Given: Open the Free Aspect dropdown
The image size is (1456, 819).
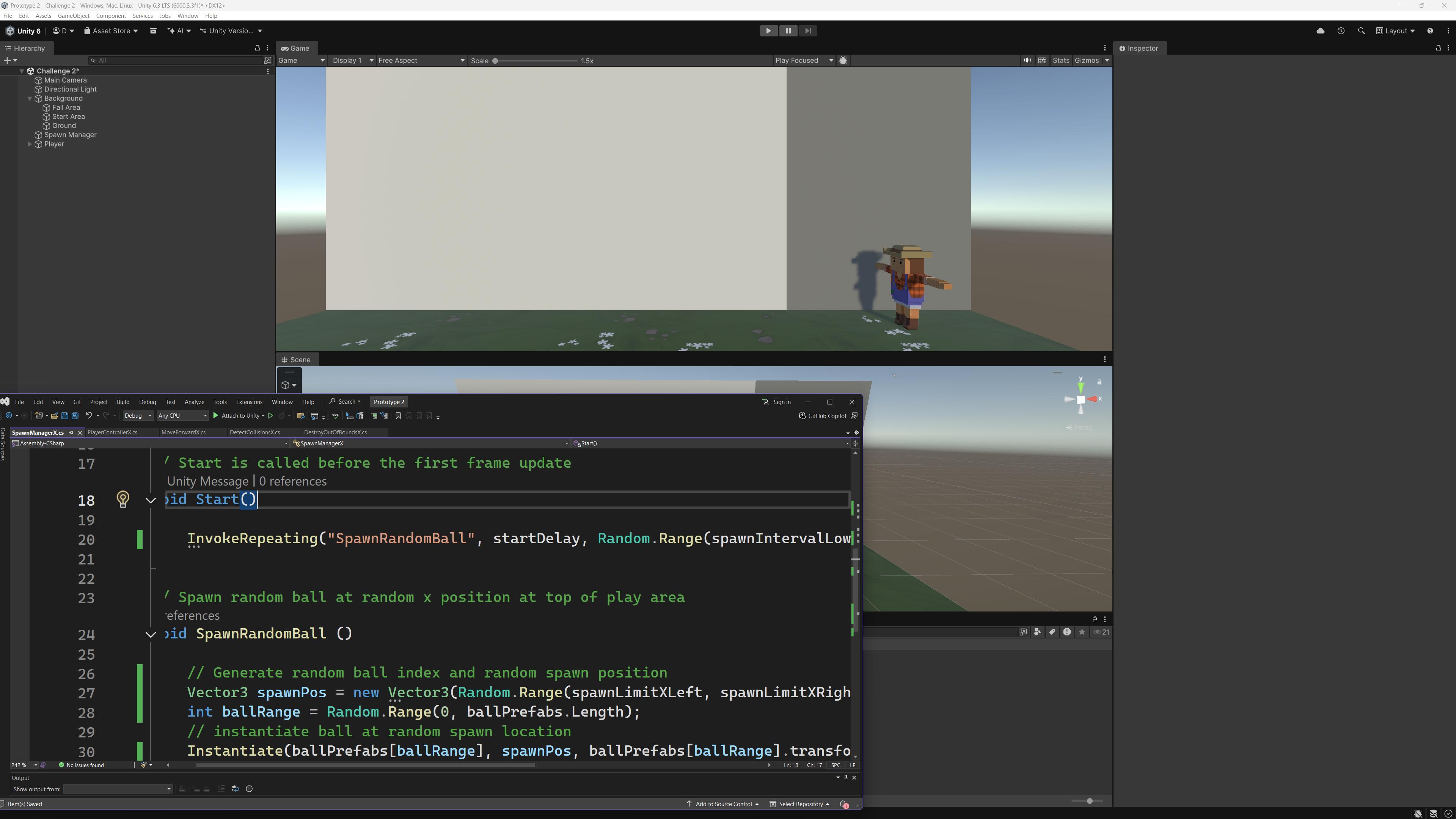Looking at the screenshot, I should pos(421,60).
